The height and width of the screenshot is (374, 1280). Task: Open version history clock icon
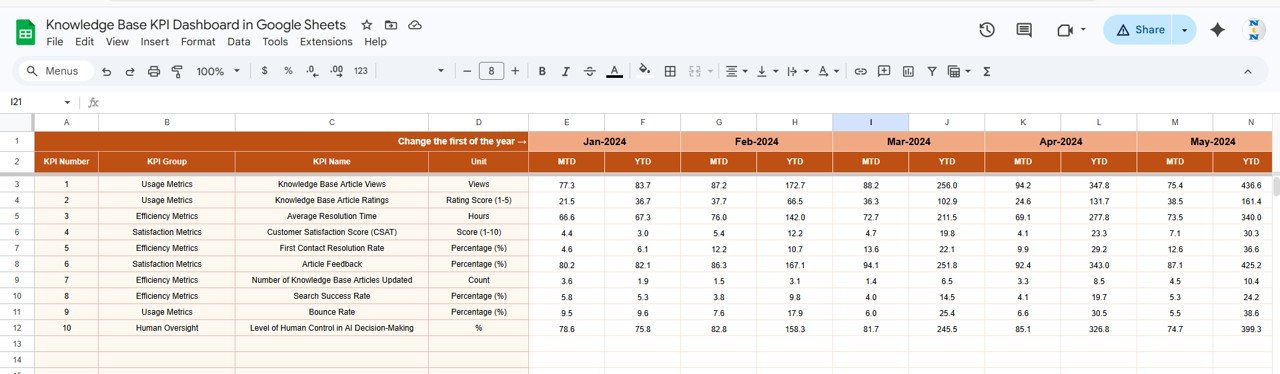tap(987, 30)
